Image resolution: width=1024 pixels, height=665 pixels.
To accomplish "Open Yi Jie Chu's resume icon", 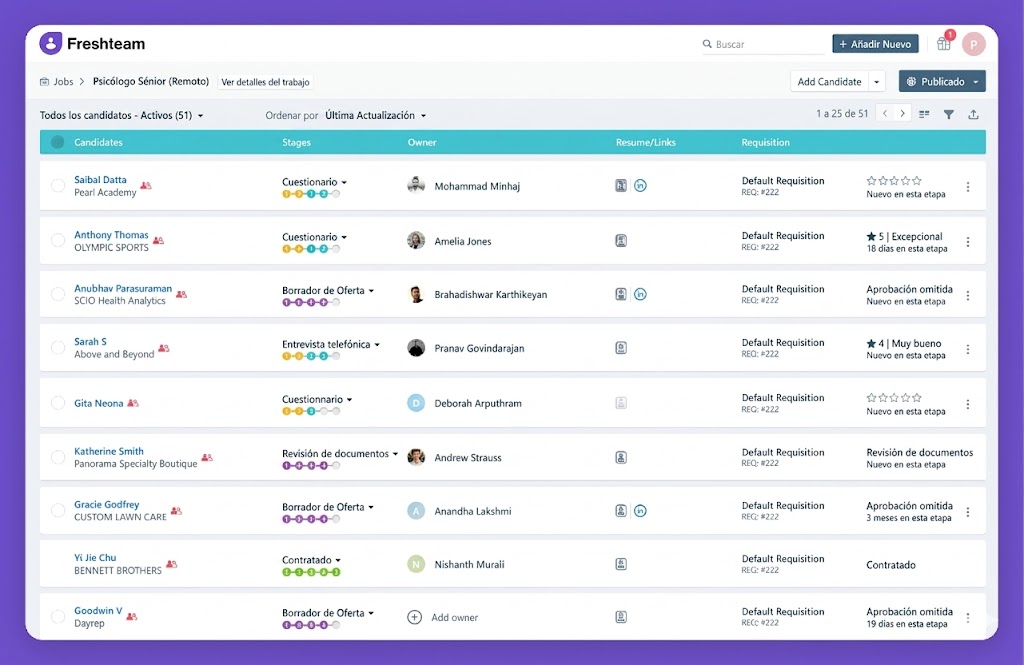I will [x=621, y=564].
